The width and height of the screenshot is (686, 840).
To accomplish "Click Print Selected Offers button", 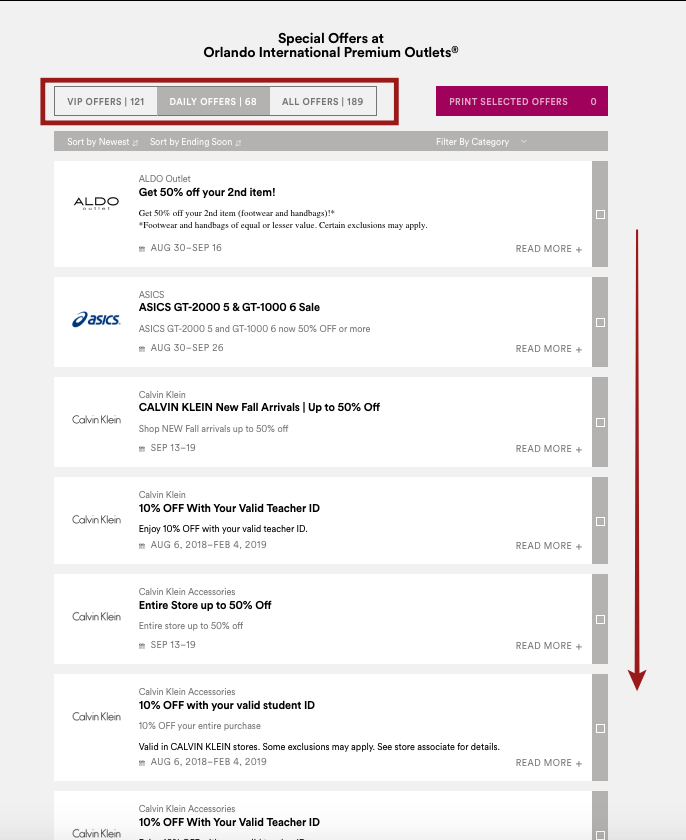I will point(522,101).
